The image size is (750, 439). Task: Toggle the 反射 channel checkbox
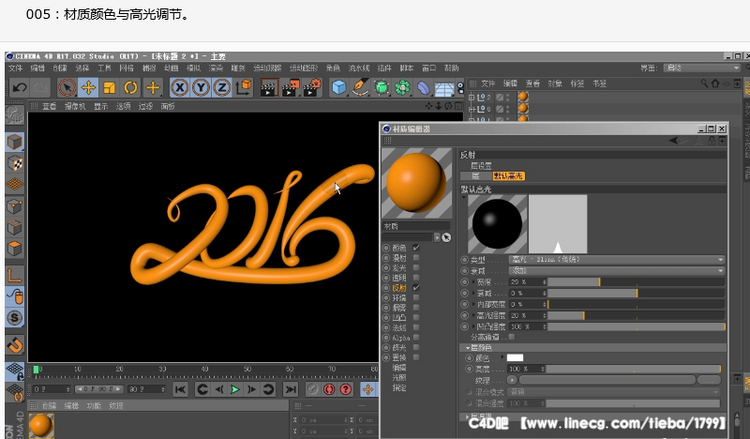pos(416,288)
